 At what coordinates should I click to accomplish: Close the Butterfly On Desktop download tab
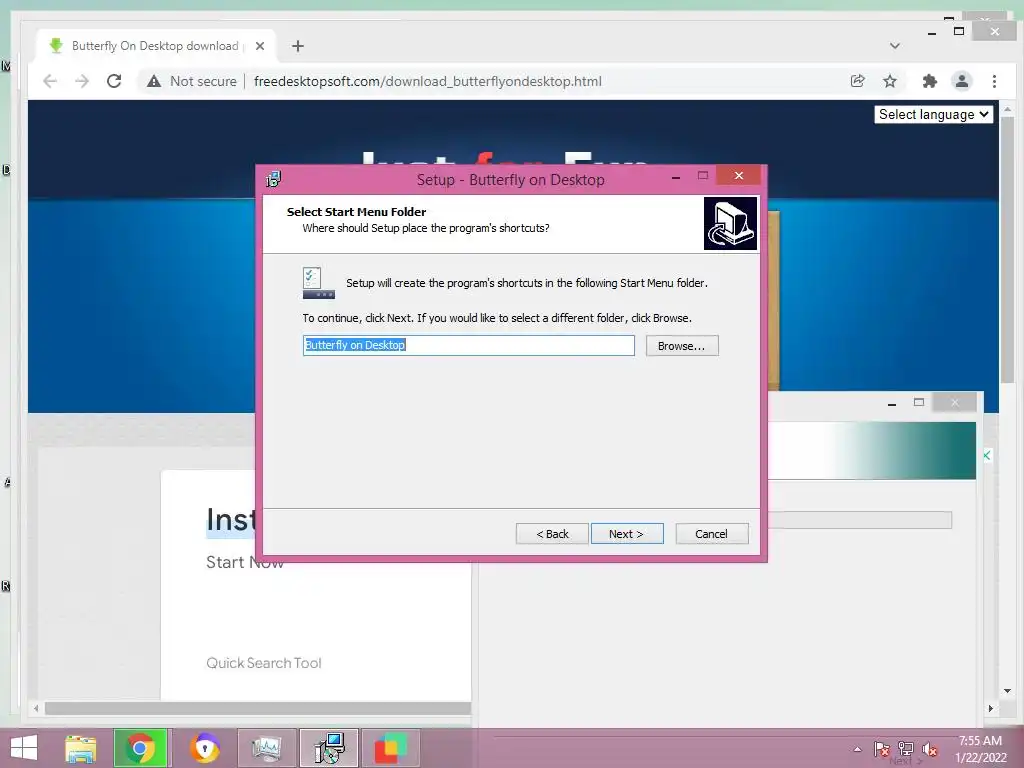coord(260,46)
